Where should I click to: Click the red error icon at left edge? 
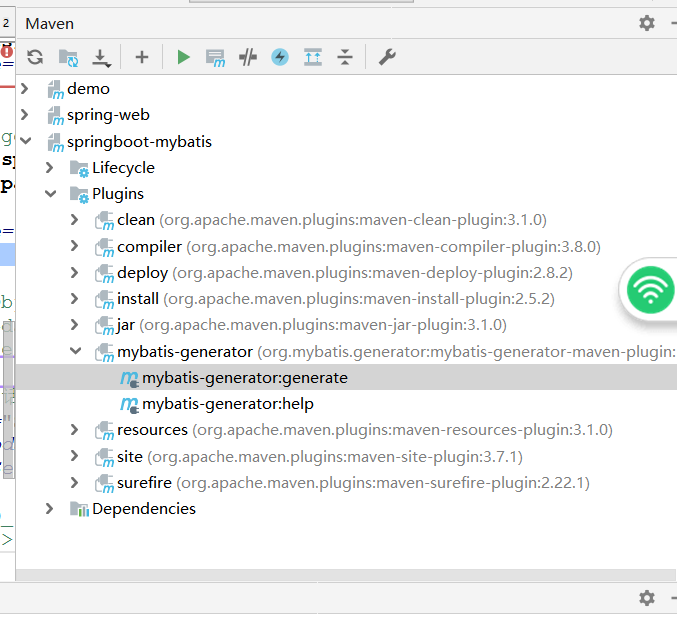(7, 52)
